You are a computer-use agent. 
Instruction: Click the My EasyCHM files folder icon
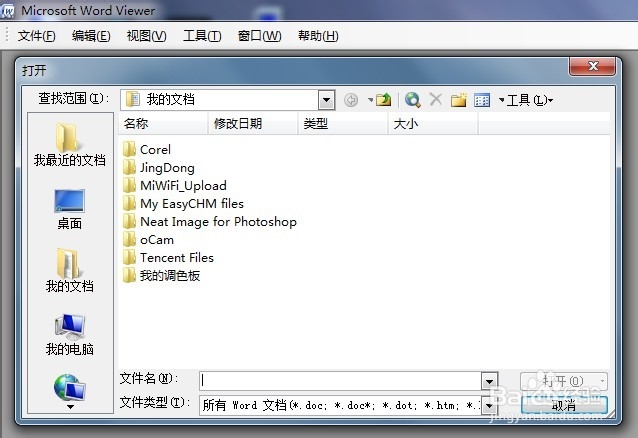129,203
